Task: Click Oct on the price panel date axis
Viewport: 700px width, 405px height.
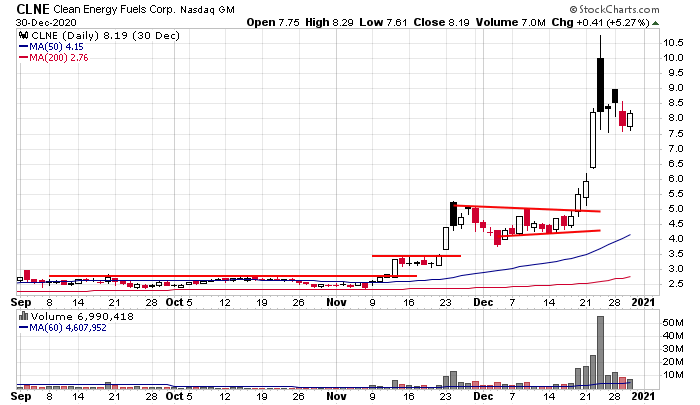Action: point(174,302)
